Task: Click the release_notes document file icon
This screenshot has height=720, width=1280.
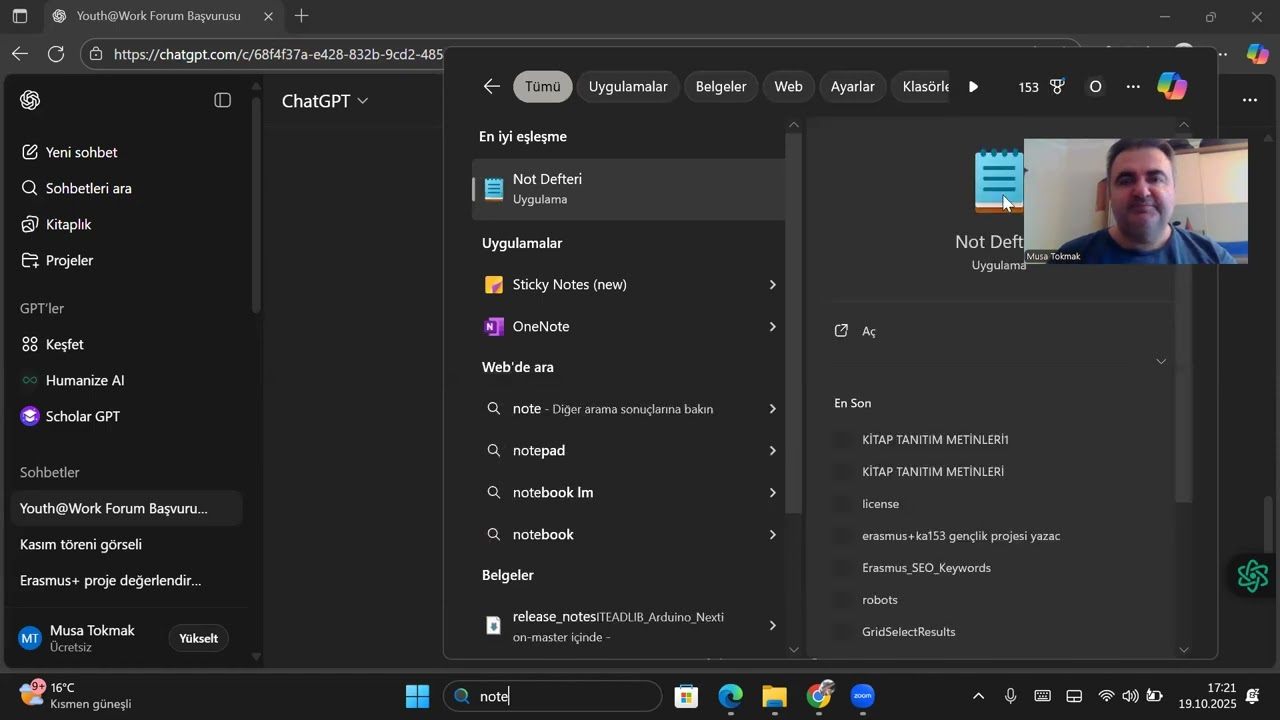Action: pos(493,626)
